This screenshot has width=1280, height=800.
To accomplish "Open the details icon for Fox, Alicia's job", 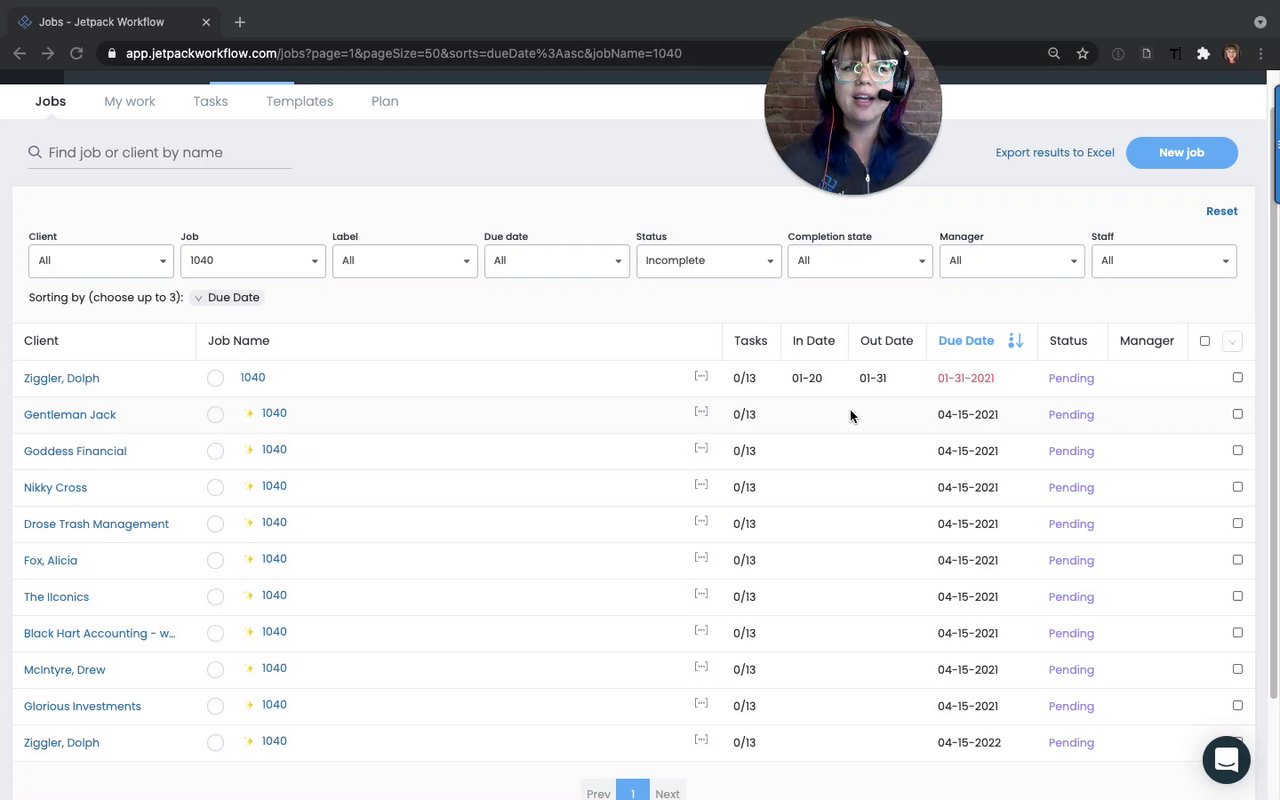I will 701,558.
